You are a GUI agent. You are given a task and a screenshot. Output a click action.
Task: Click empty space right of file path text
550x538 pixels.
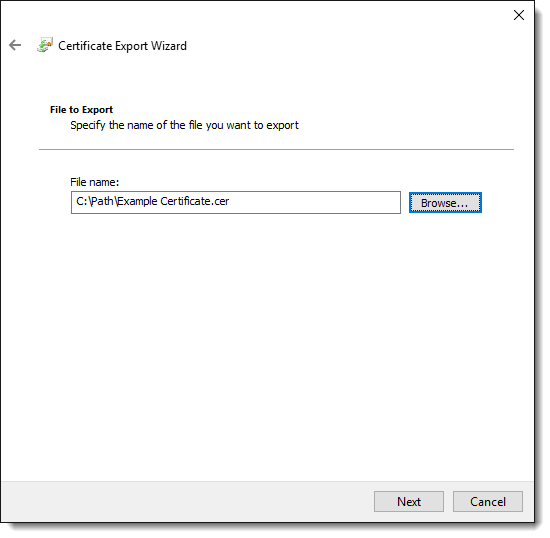point(314,202)
